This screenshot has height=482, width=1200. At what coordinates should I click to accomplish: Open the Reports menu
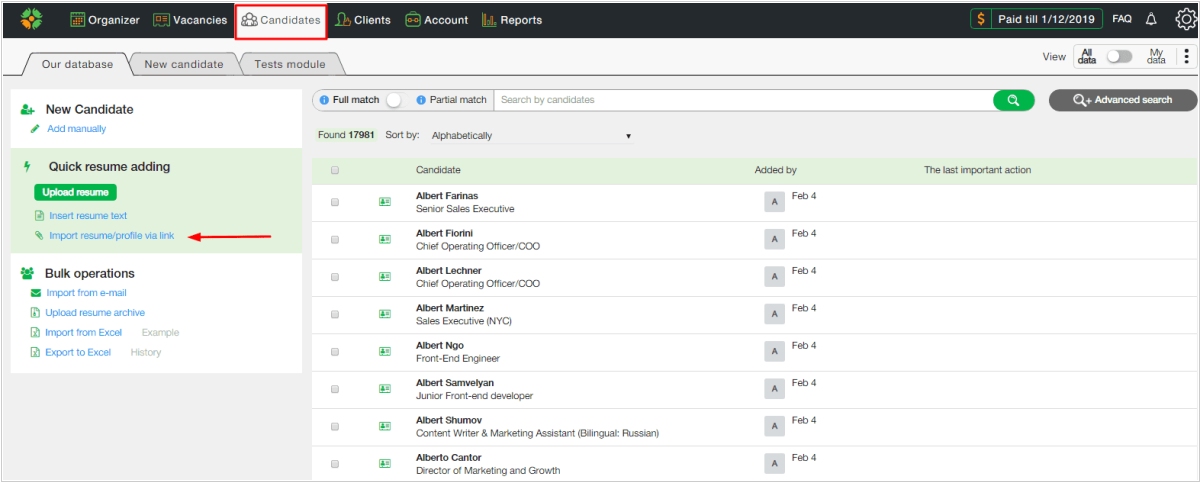(512, 20)
